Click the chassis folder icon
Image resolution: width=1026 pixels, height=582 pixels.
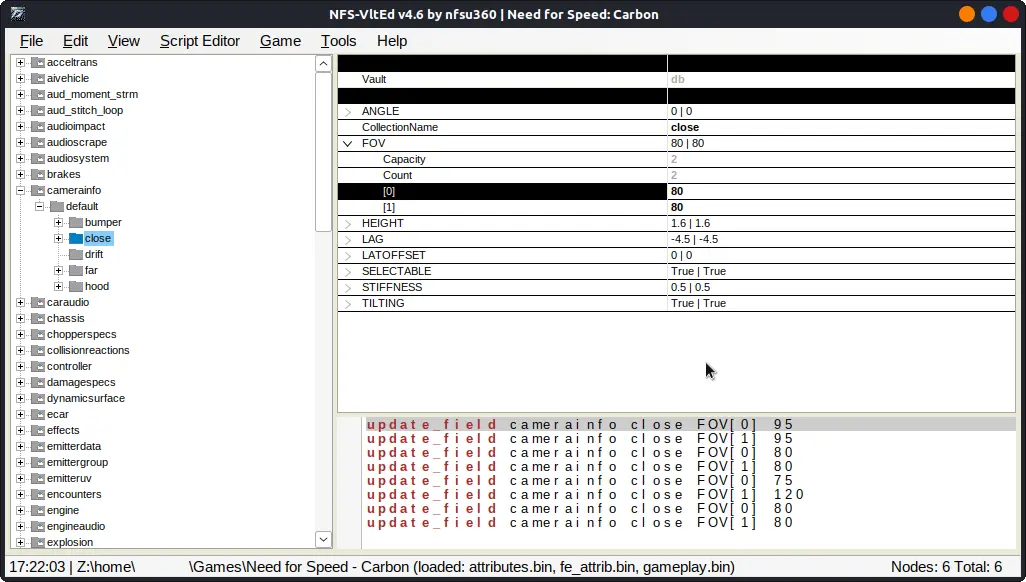38,318
